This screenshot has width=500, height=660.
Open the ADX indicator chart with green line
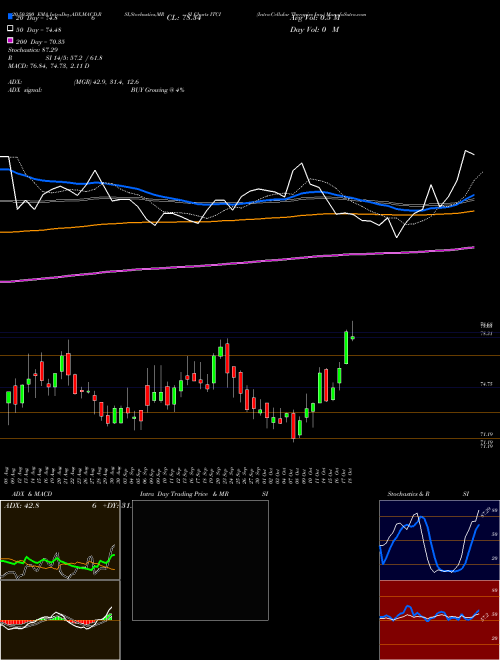pos(60,540)
